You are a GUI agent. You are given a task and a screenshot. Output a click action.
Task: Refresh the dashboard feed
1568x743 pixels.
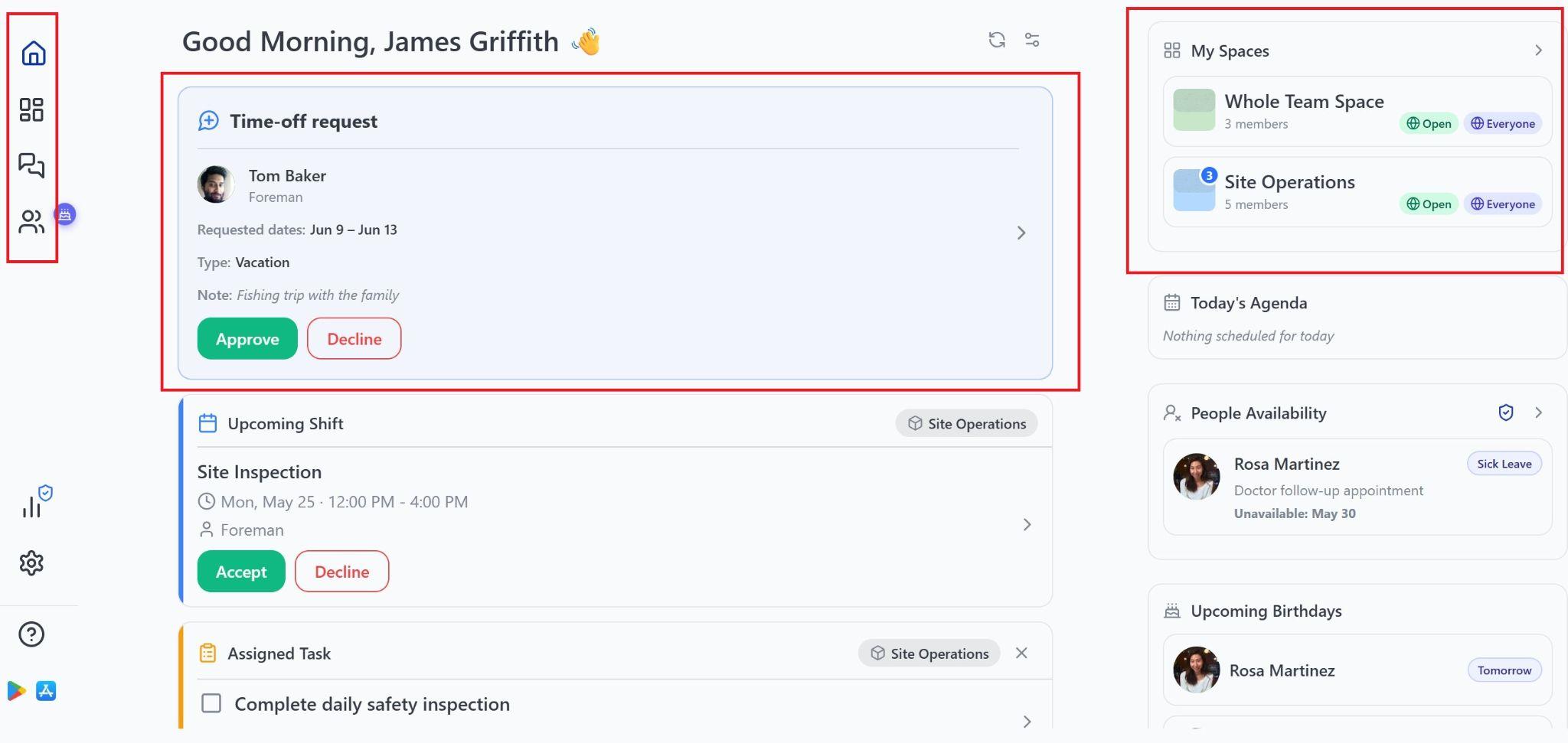point(996,40)
